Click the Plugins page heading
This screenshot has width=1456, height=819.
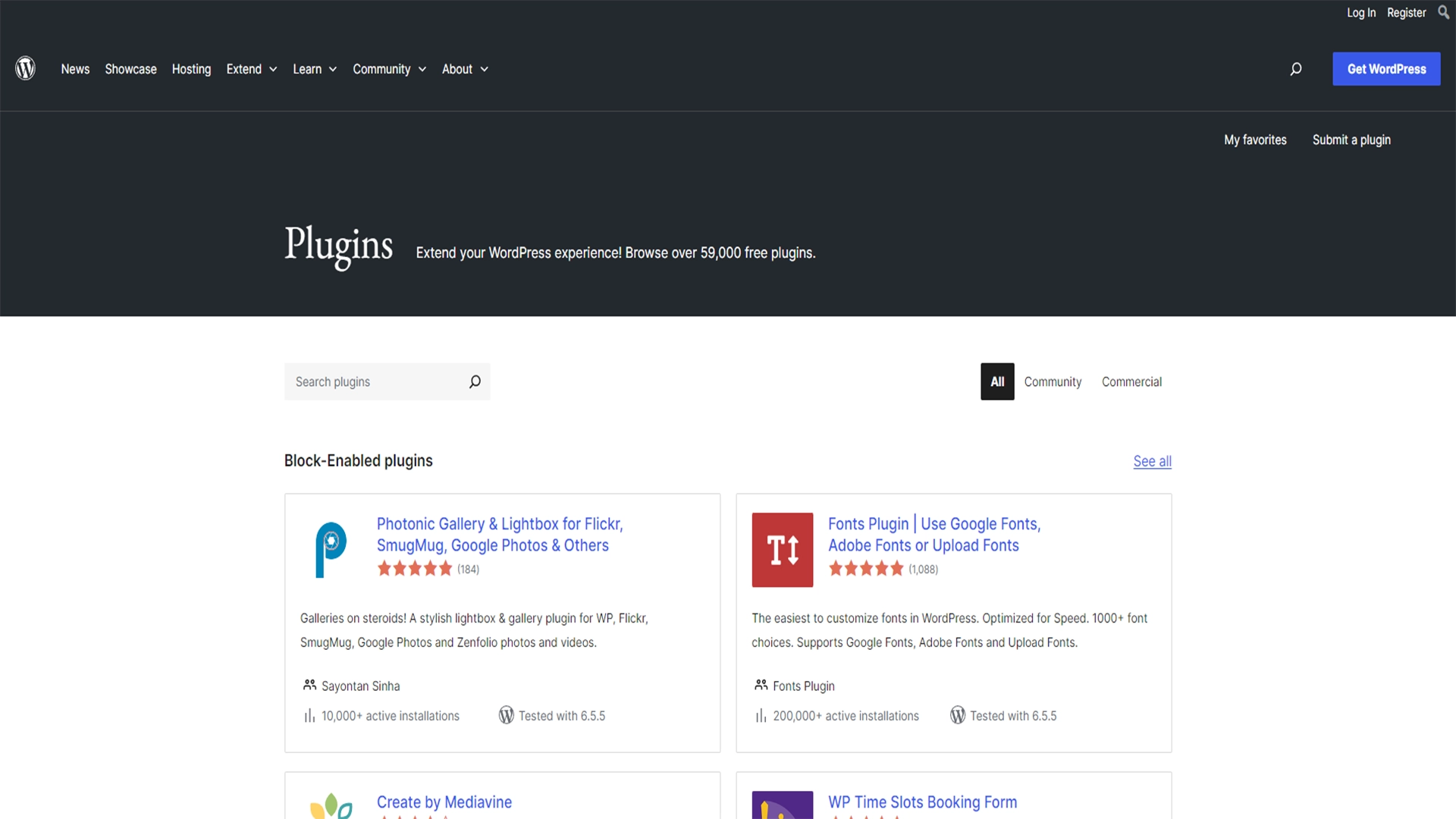[338, 246]
